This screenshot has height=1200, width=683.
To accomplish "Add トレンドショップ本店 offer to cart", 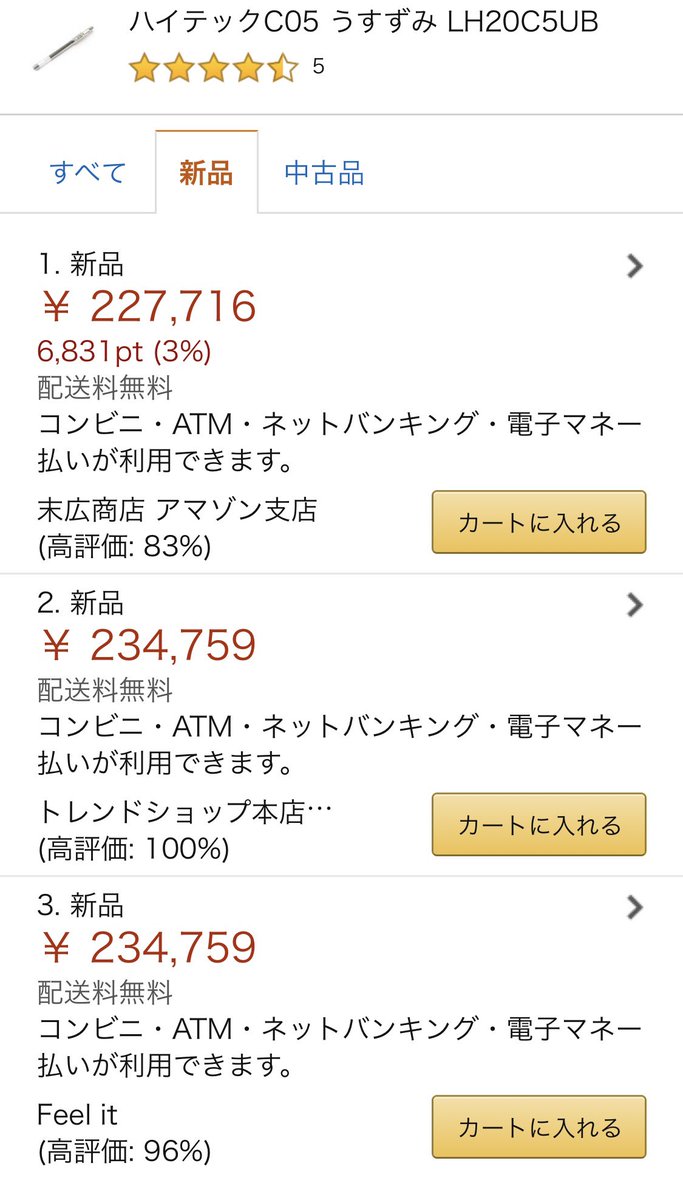I will pos(539,825).
